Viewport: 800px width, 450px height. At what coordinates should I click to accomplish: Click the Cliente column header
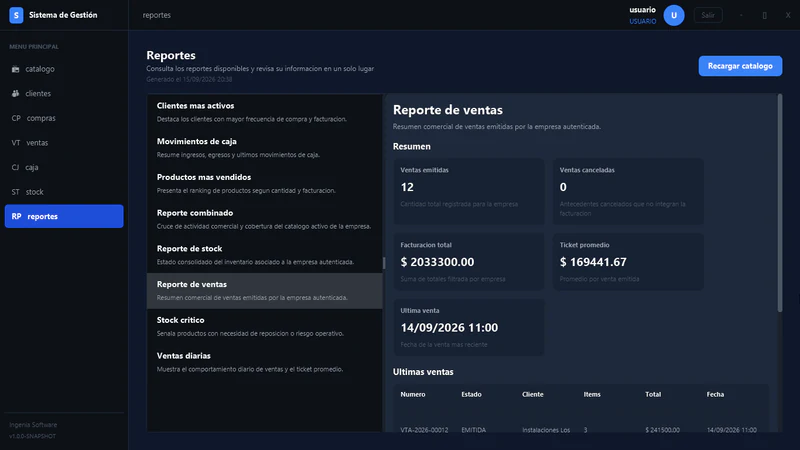(533, 394)
